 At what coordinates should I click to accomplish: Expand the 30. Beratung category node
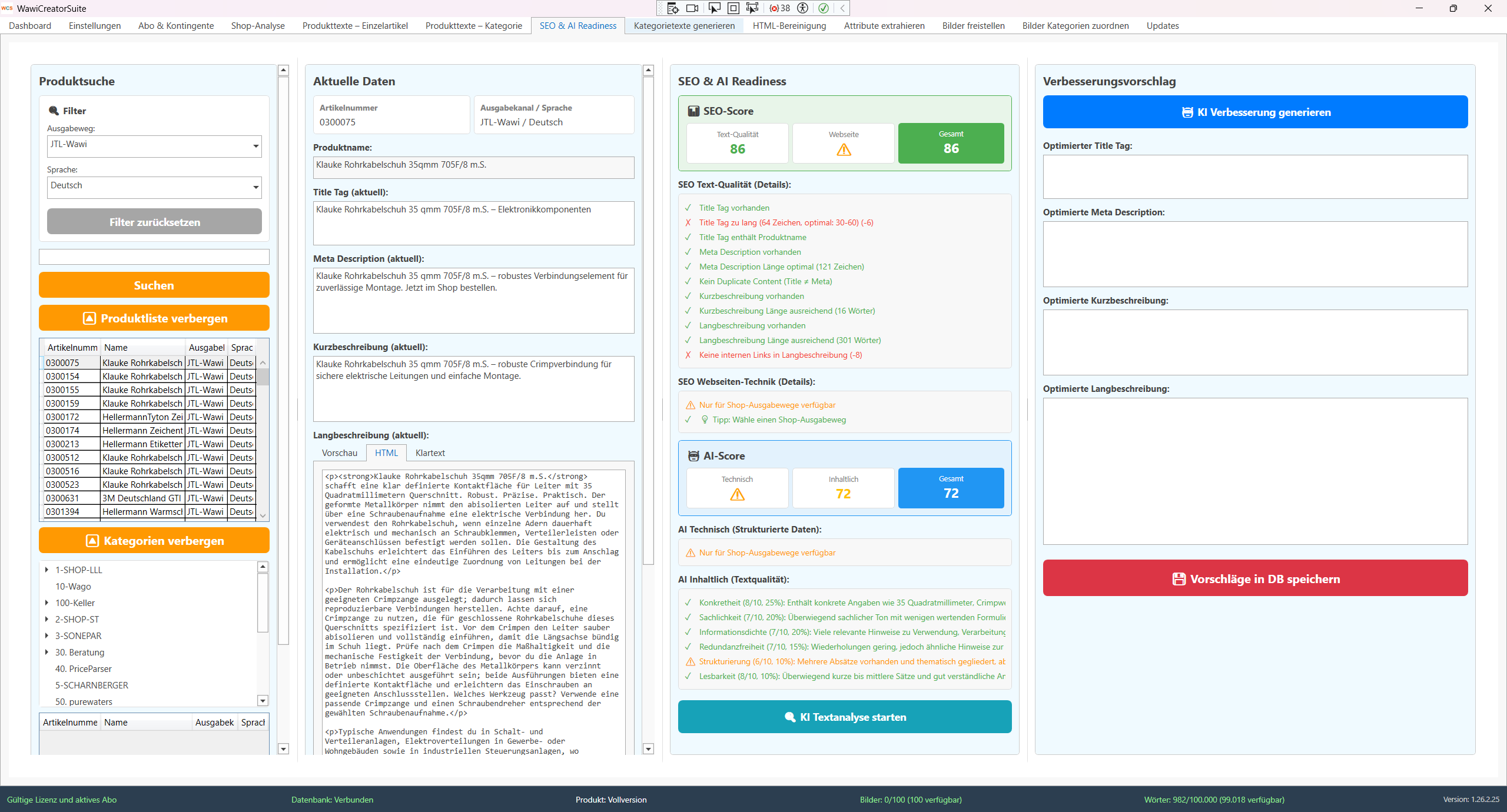tap(47, 652)
